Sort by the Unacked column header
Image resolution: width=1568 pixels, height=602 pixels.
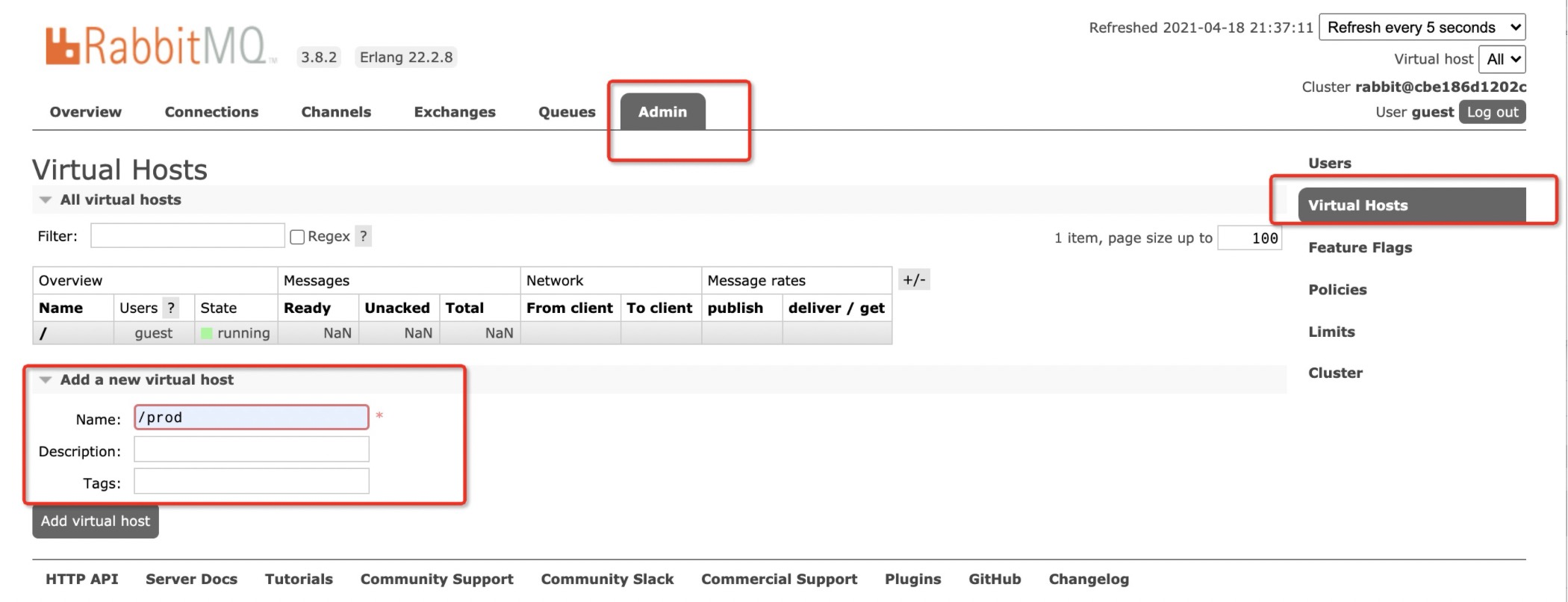tap(397, 308)
